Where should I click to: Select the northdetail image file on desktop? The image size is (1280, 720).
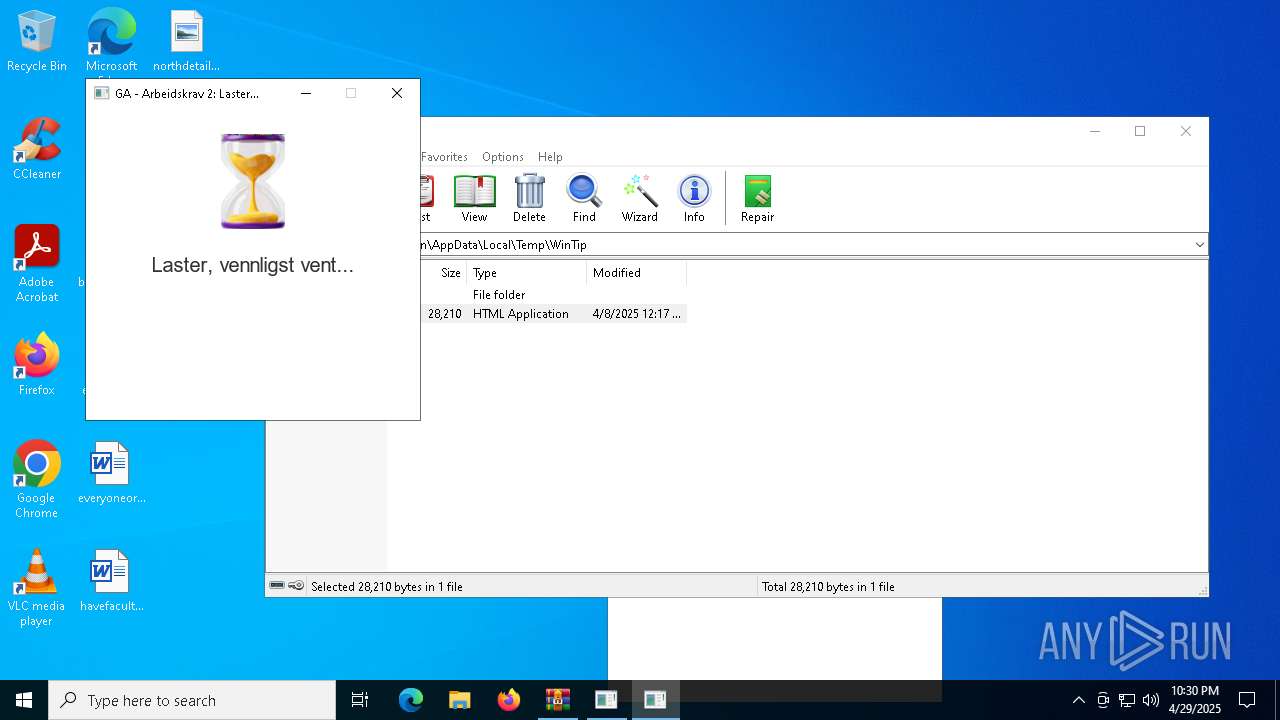[186, 41]
